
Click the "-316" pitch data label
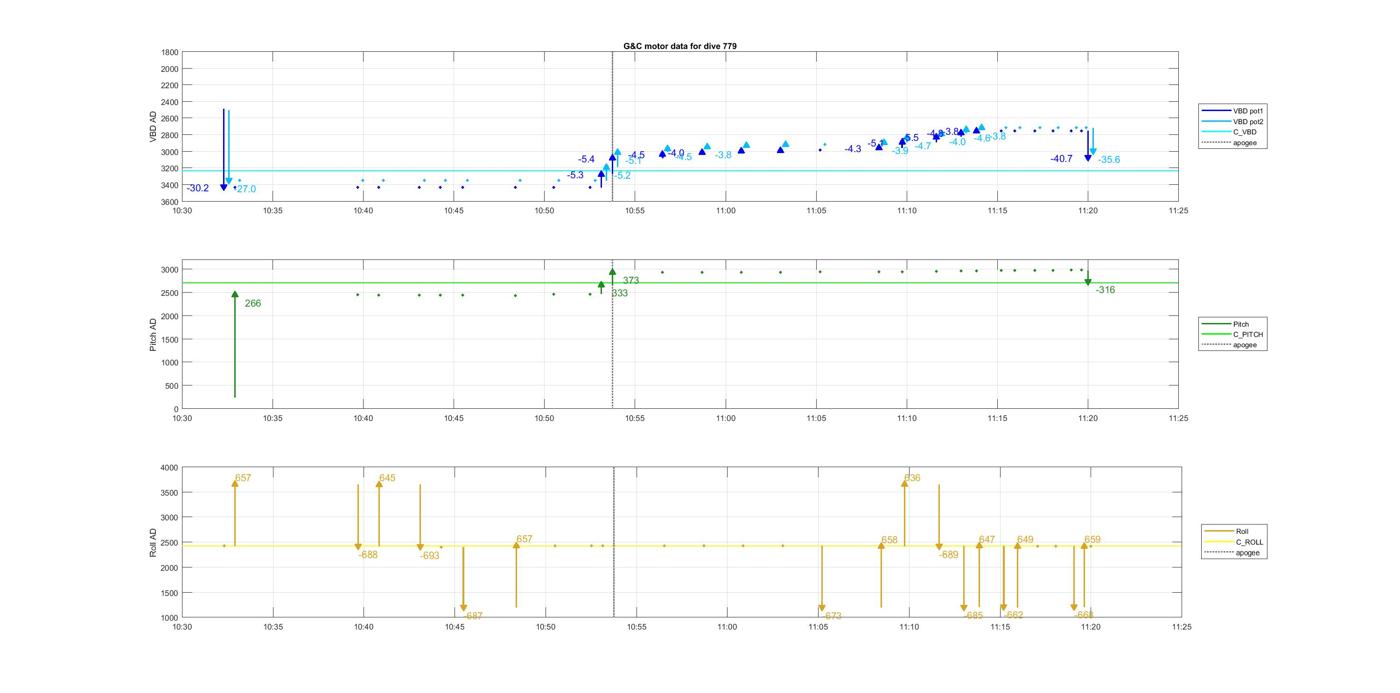(x=1105, y=290)
